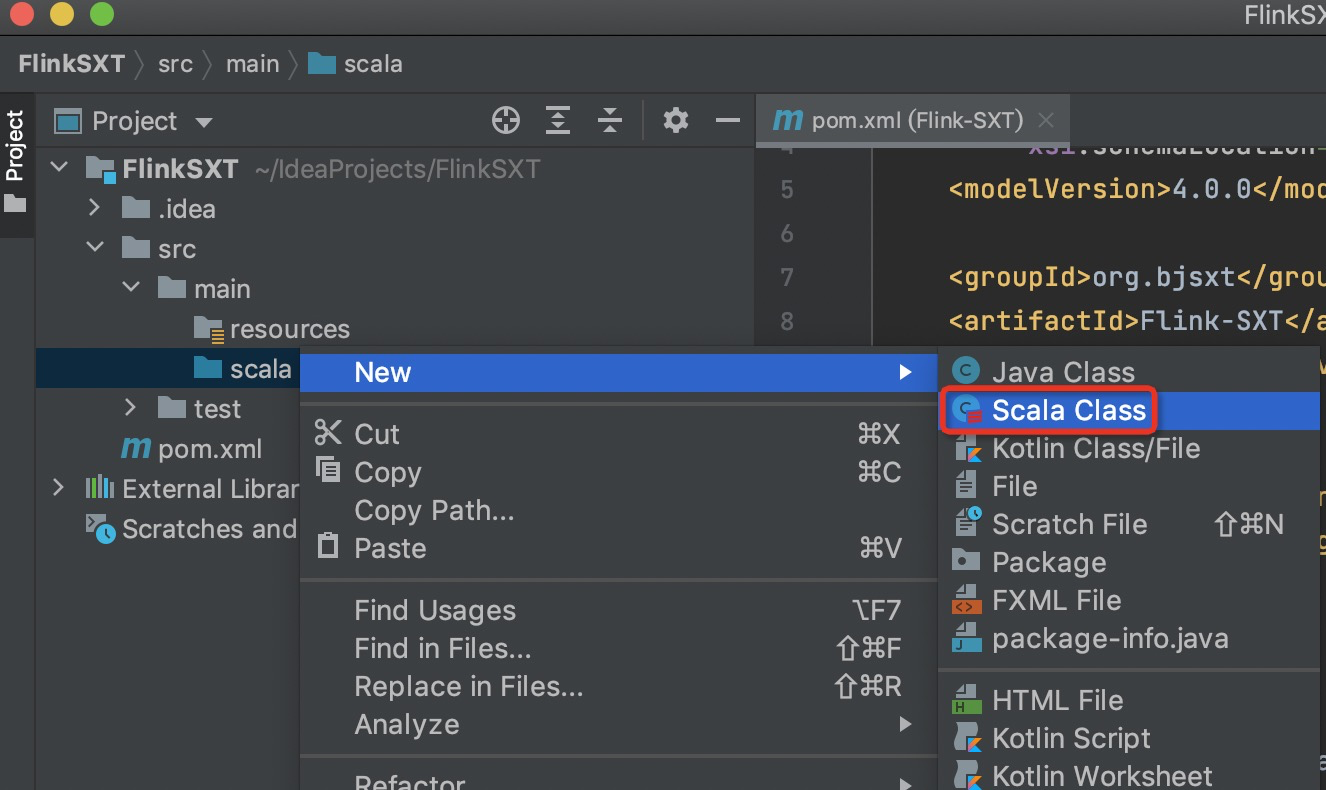Click the Package folder icon in submenu
This screenshot has height=790, width=1326.
point(966,561)
